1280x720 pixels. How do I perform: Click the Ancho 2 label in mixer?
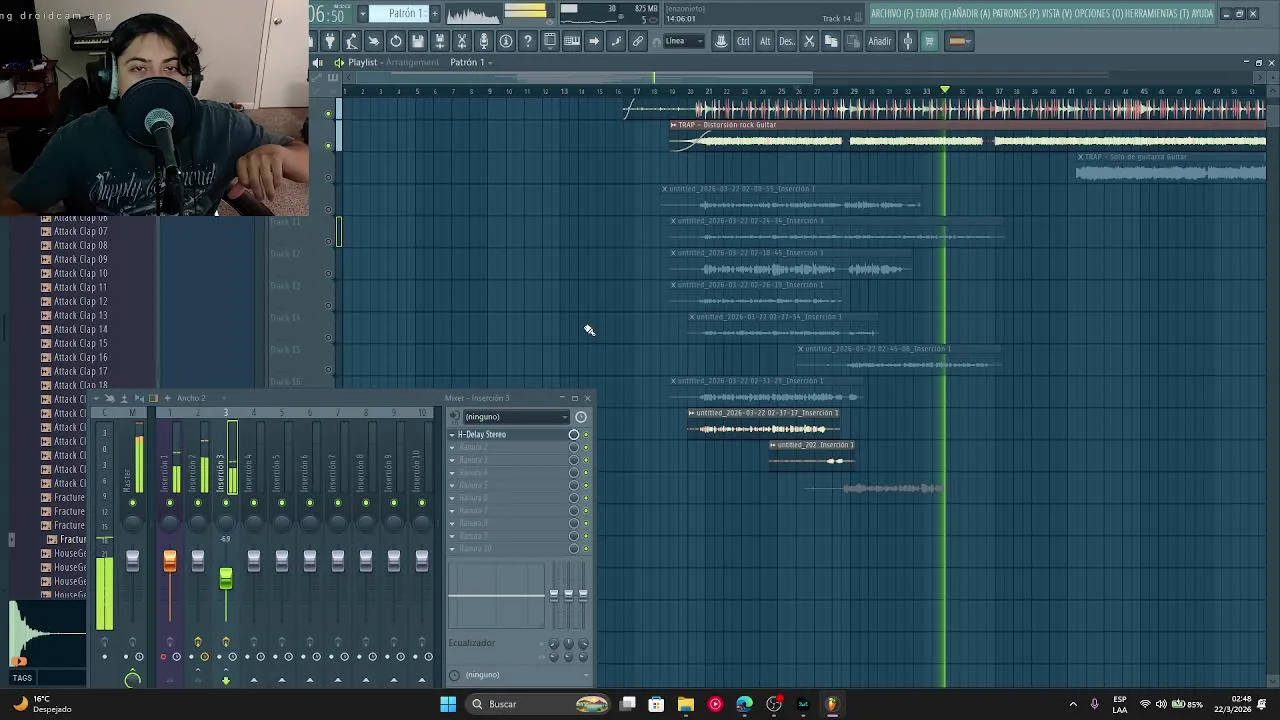click(x=191, y=398)
